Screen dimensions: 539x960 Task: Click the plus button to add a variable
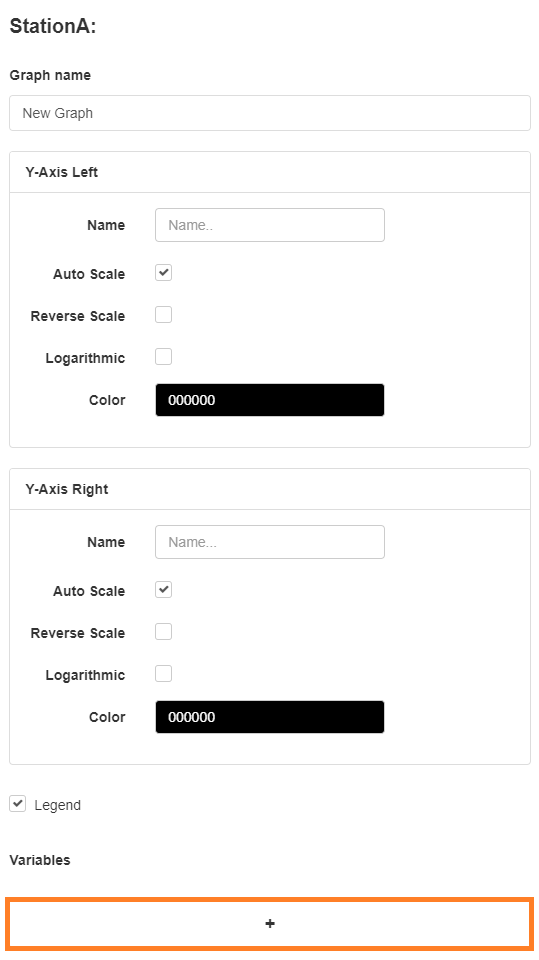click(270, 923)
